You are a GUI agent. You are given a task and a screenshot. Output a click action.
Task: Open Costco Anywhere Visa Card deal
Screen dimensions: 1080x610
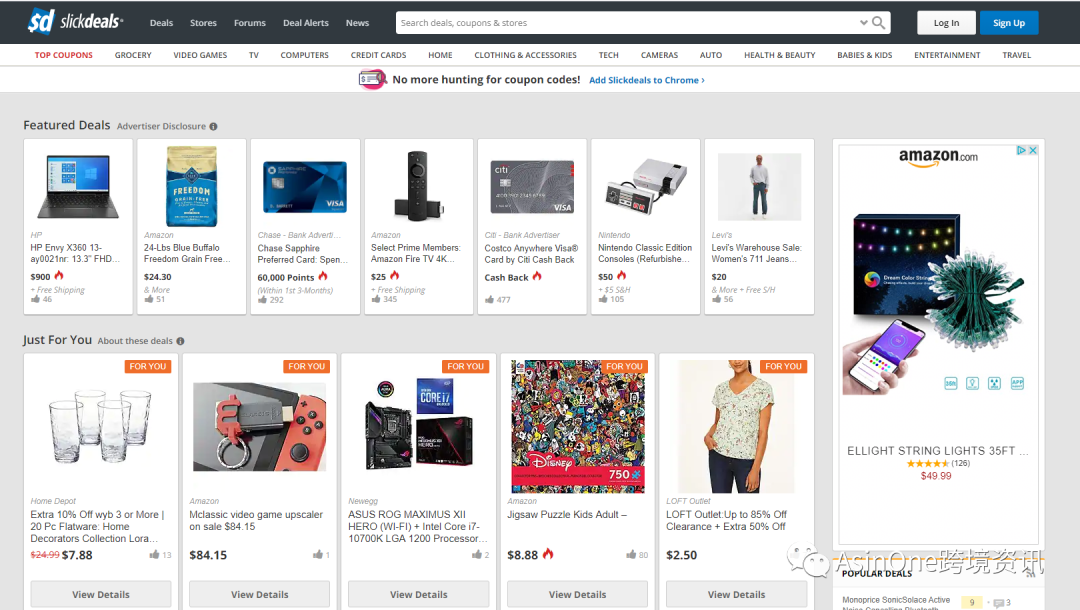[531, 253]
